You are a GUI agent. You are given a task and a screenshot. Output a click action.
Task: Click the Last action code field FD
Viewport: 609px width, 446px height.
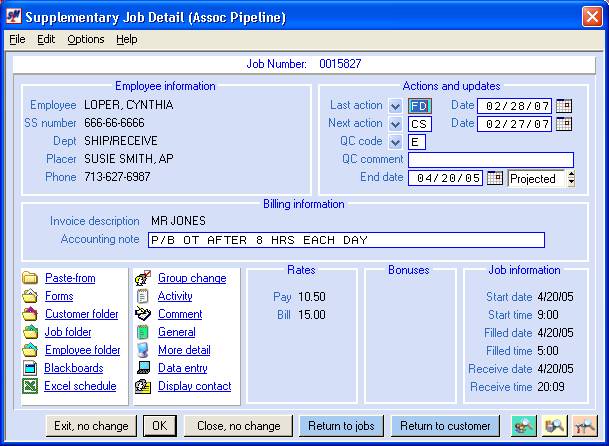click(x=419, y=106)
